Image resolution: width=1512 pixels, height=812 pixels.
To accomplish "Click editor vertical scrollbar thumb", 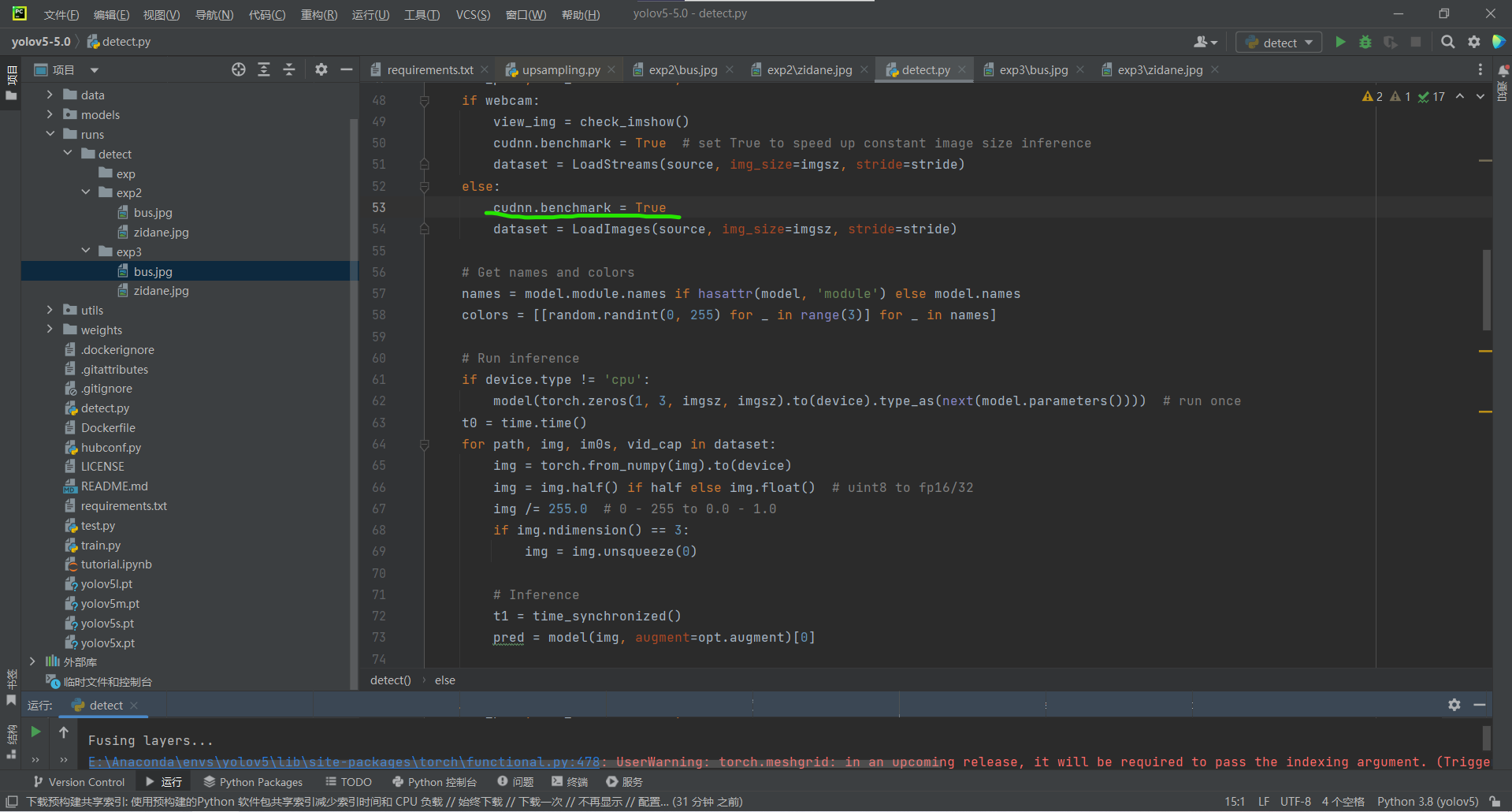I will (x=1487, y=290).
